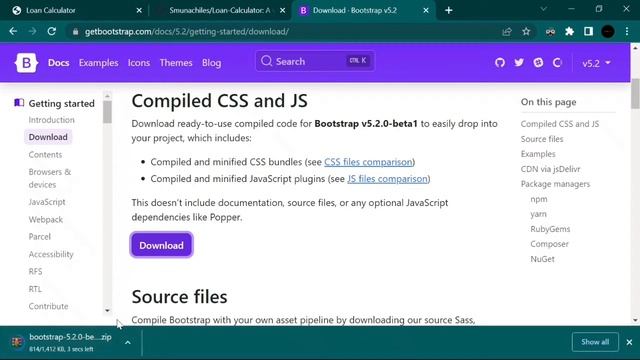
Task: Jump to Source files in page contents
Action: [542, 139]
